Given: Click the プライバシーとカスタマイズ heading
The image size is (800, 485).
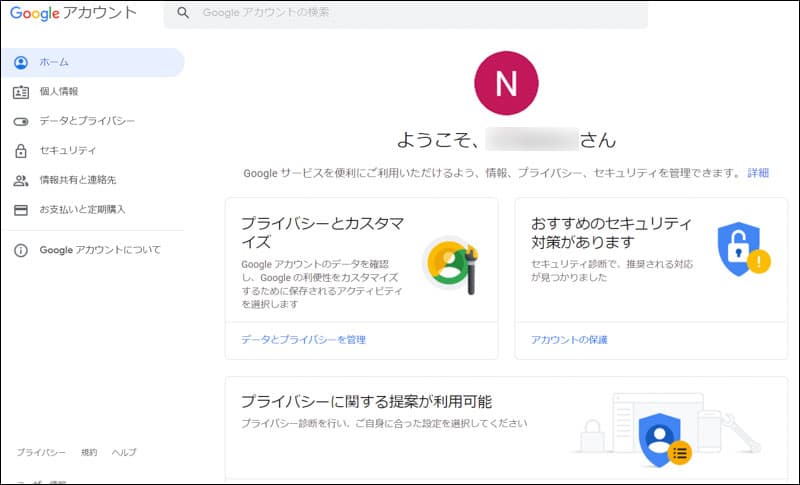Looking at the screenshot, I should [322, 232].
